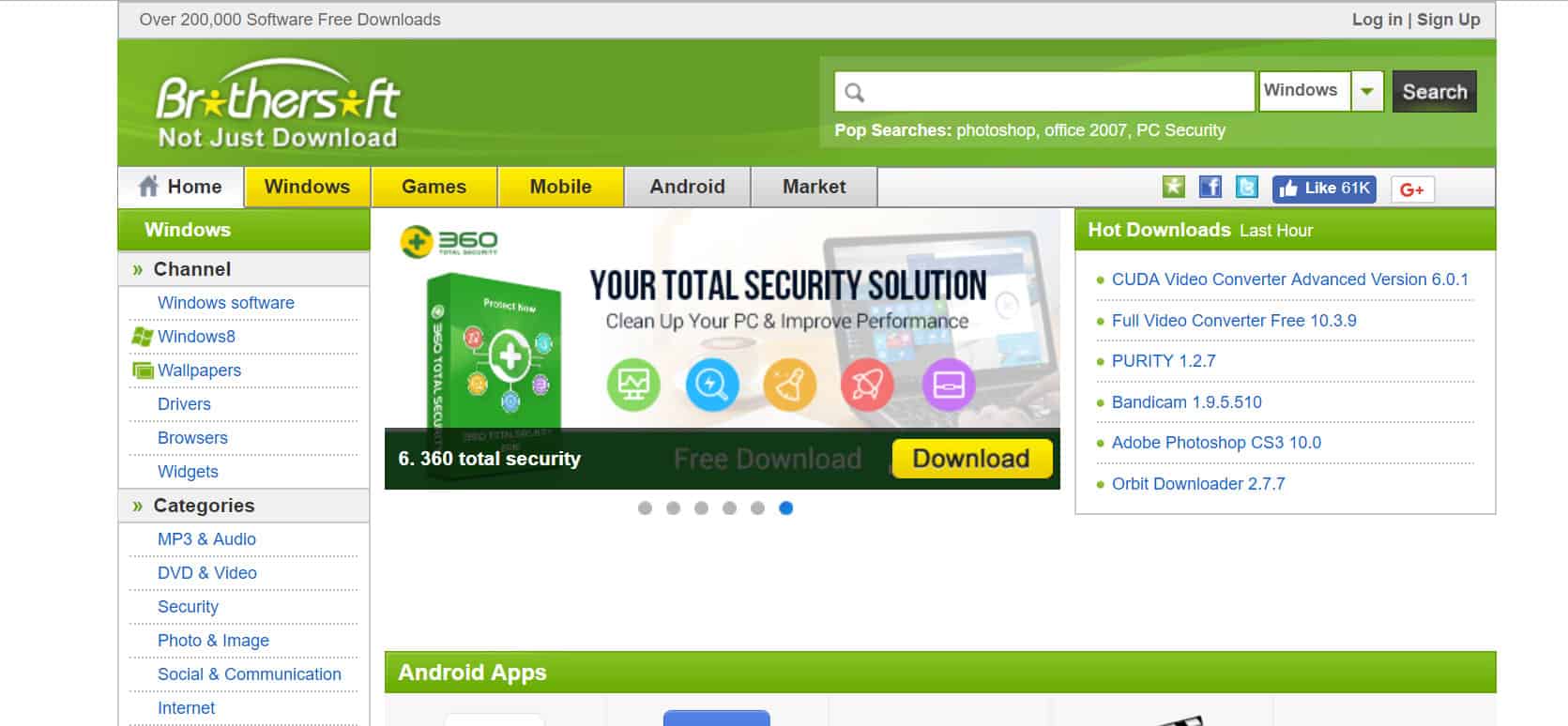
Task: Switch to the Games tab
Action: tap(434, 187)
